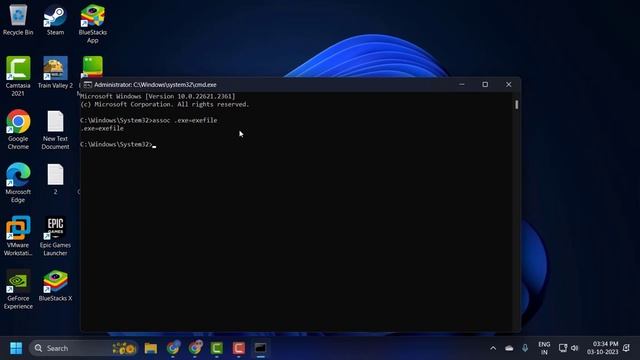The width and height of the screenshot is (640, 360).
Task: Select the text file named 2
Action: tap(55, 179)
